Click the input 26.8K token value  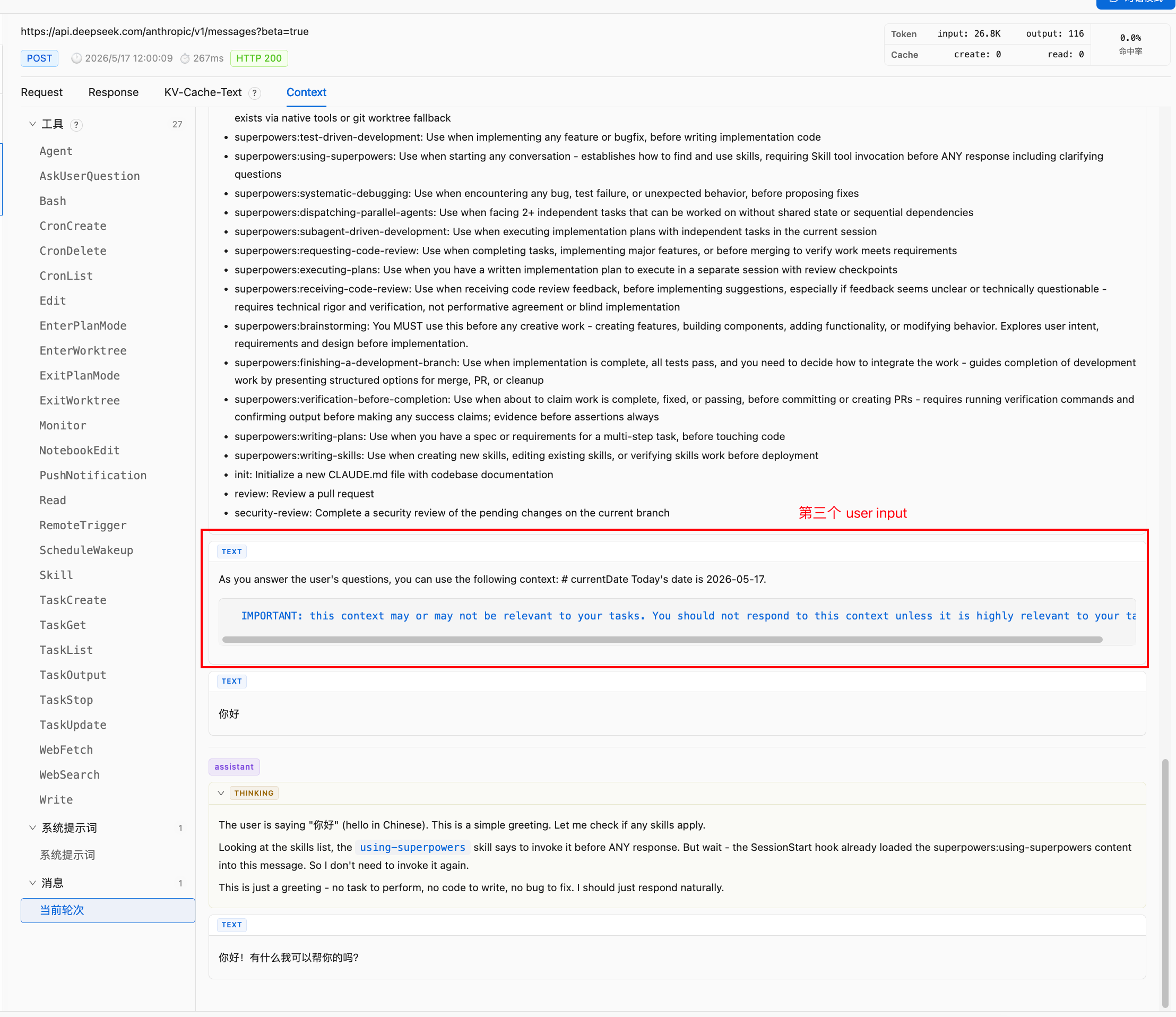pyautogui.click(x=969, y=34)
